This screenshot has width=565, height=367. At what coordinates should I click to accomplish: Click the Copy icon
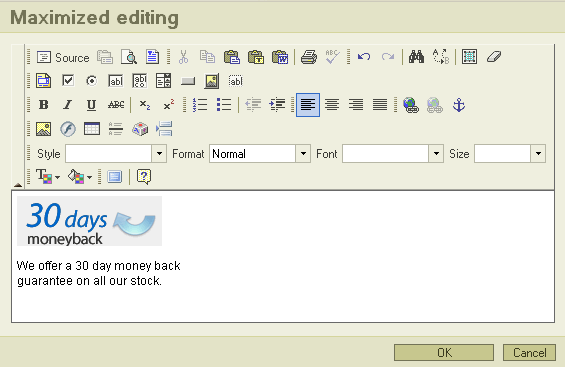[x=207, y=57]
